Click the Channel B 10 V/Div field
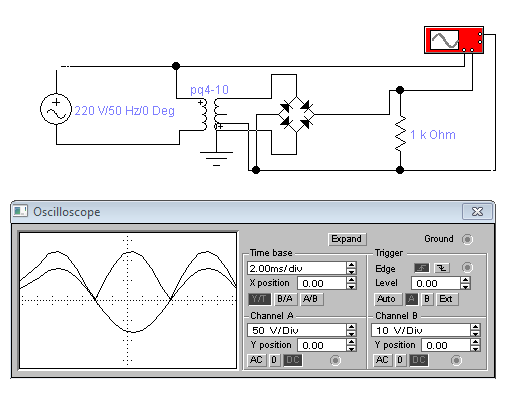This screenshot has width=522, height=400. 421,330
